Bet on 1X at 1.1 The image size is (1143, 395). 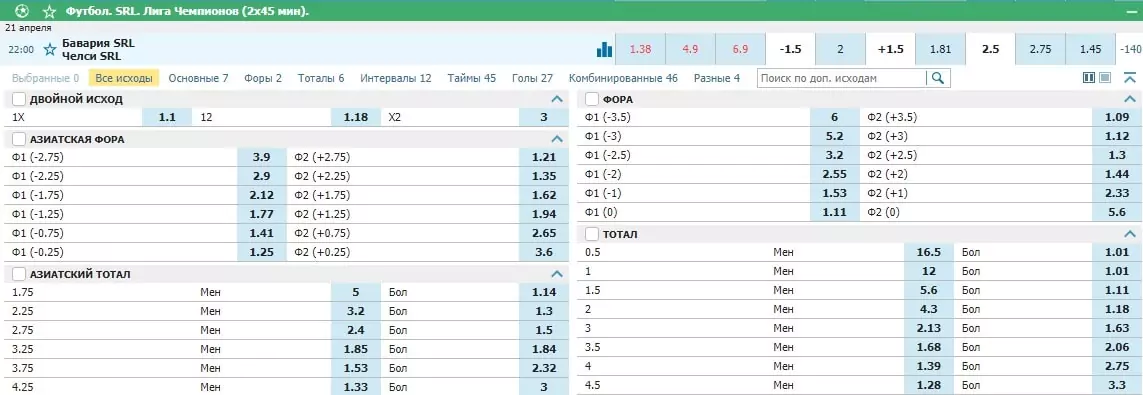(x=167, y=117)
